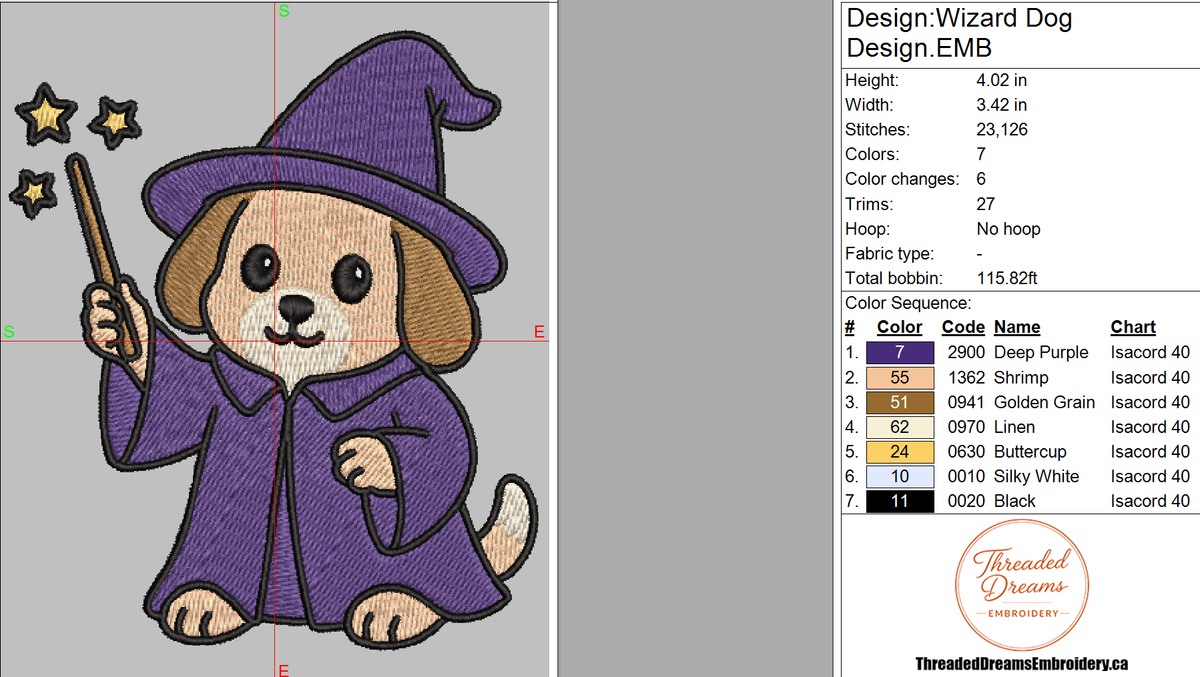Click the Colors count value '7'
Viewport: 1200px width, 677px height.
(981, 154)
